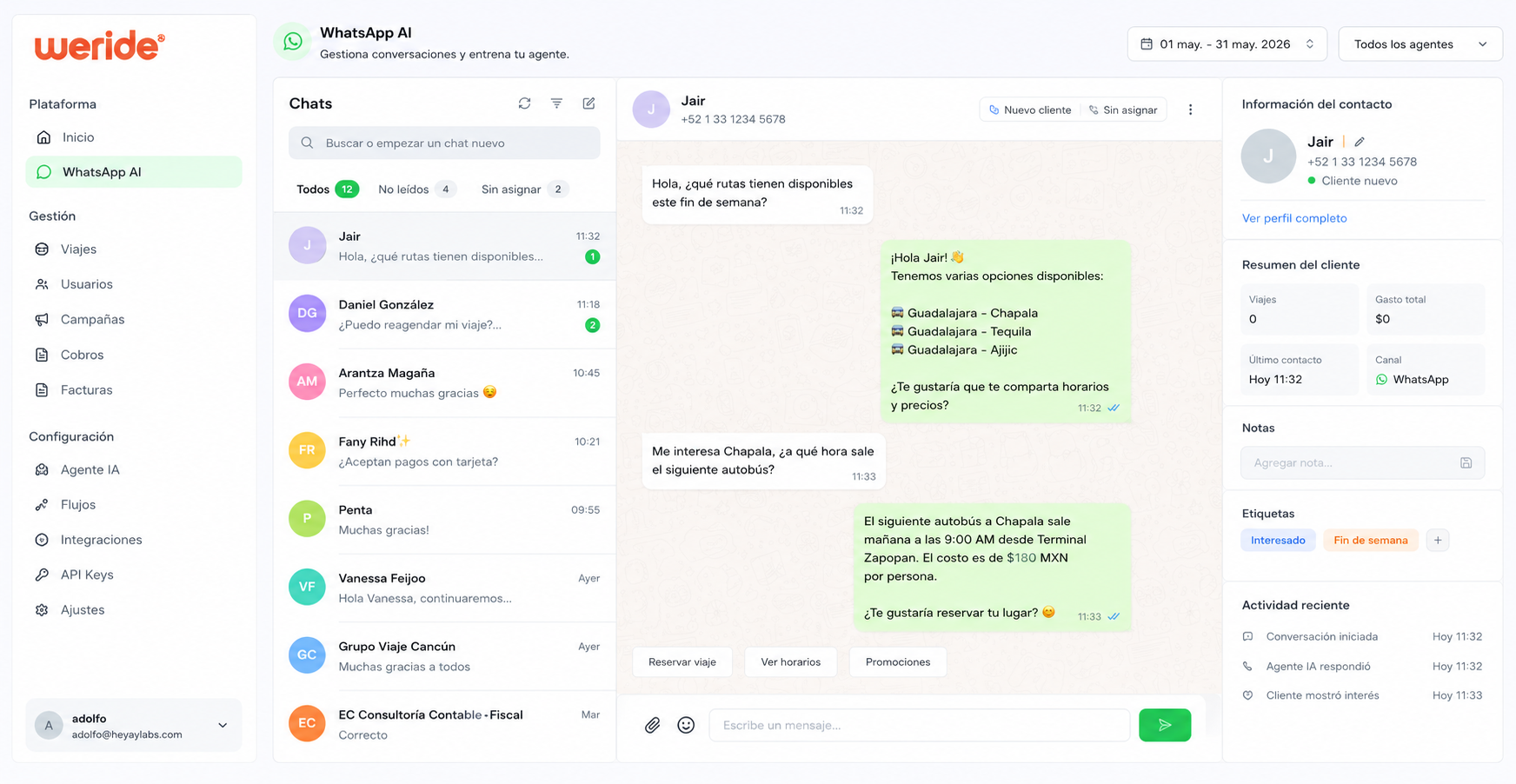
Task: Click Ver horarios quick reply
Action: pyautogui.click(x=791, y=662)
